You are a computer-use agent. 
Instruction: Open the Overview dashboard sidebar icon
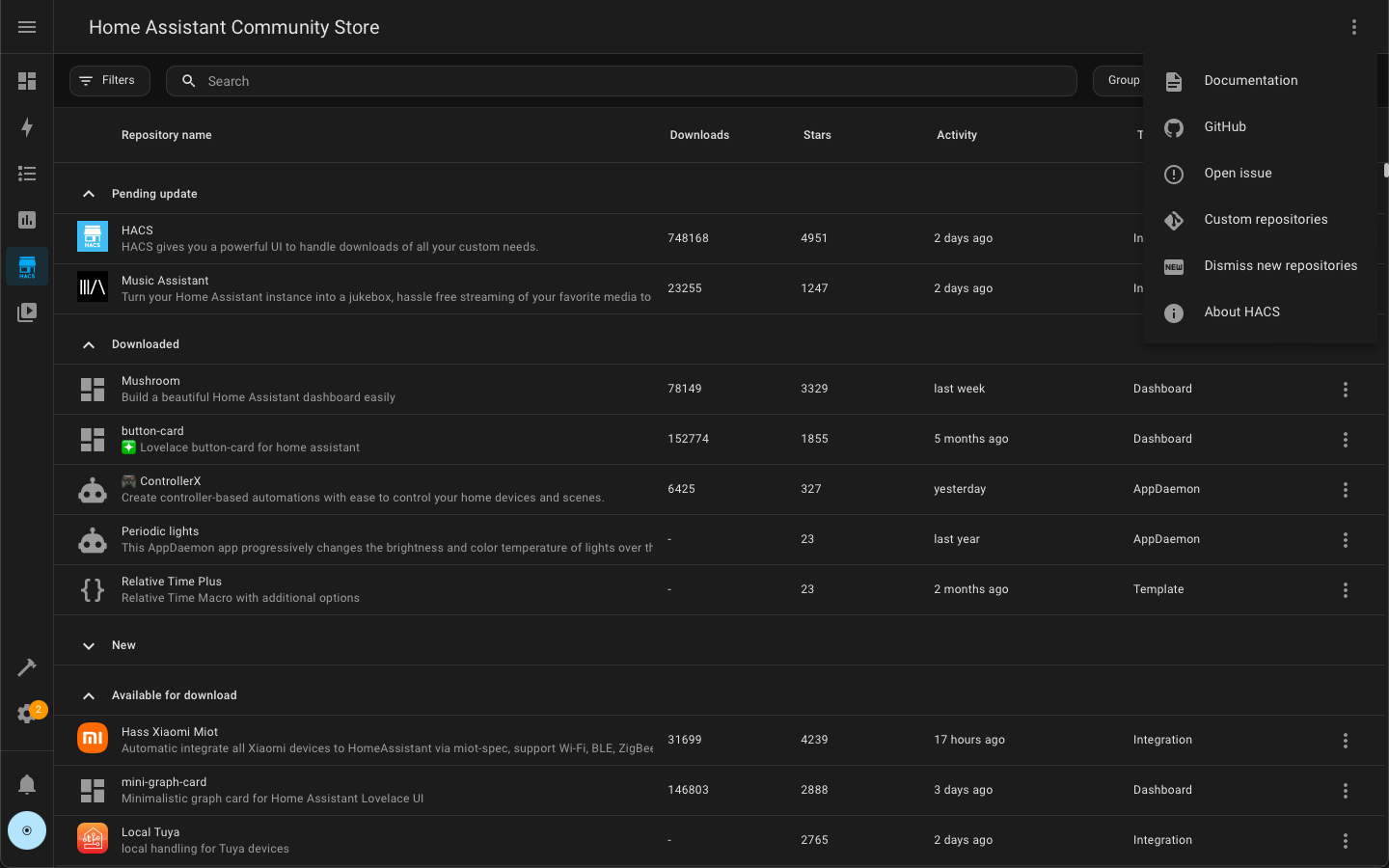[x=27, y=81]
